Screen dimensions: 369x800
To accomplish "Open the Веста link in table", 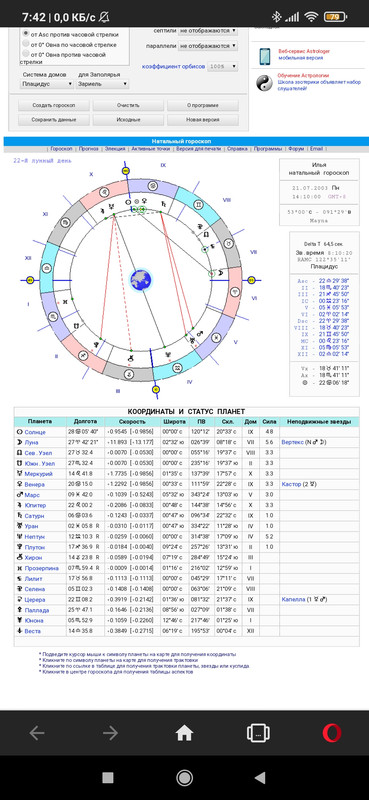I will (x=33, y=631).
